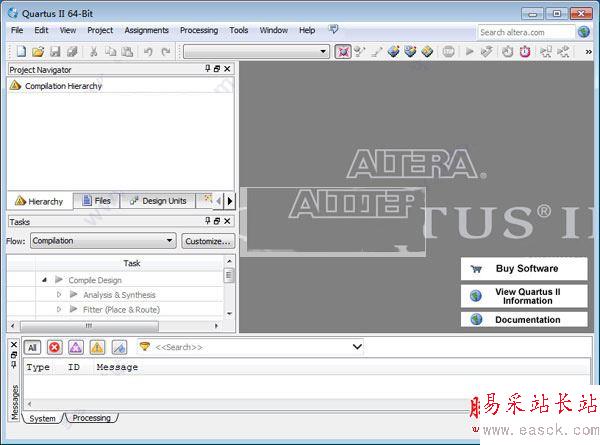The width and height of the screenshot is (600, 445).
Task: Collapse the Compile Design tree node
Action: pos(44,280)
